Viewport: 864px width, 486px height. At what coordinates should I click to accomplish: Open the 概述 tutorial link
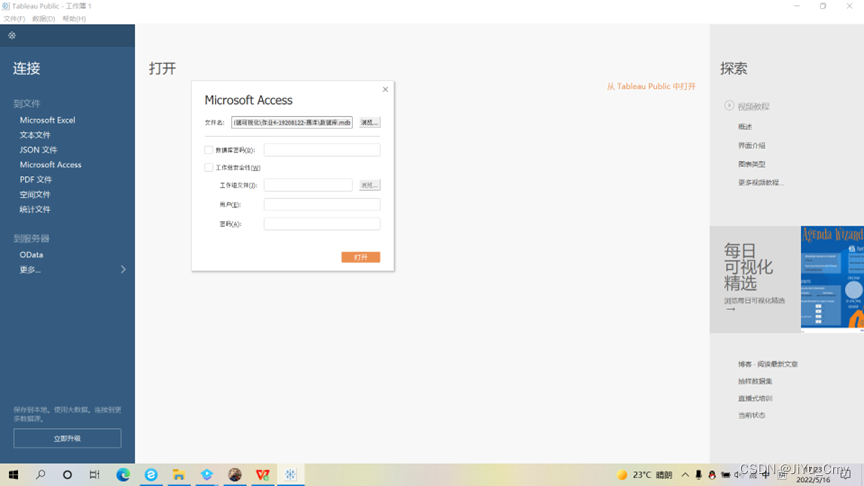click(745, 127)
